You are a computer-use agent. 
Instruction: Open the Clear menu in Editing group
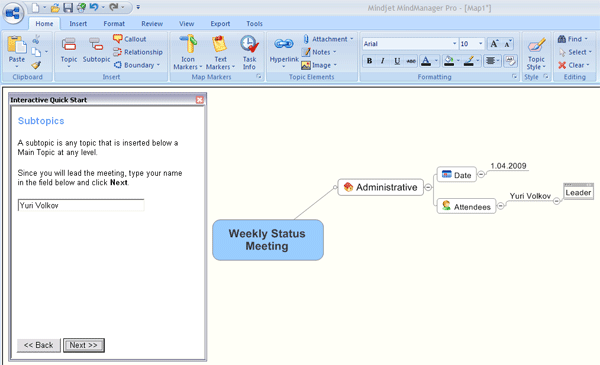[x=574, y=65]
